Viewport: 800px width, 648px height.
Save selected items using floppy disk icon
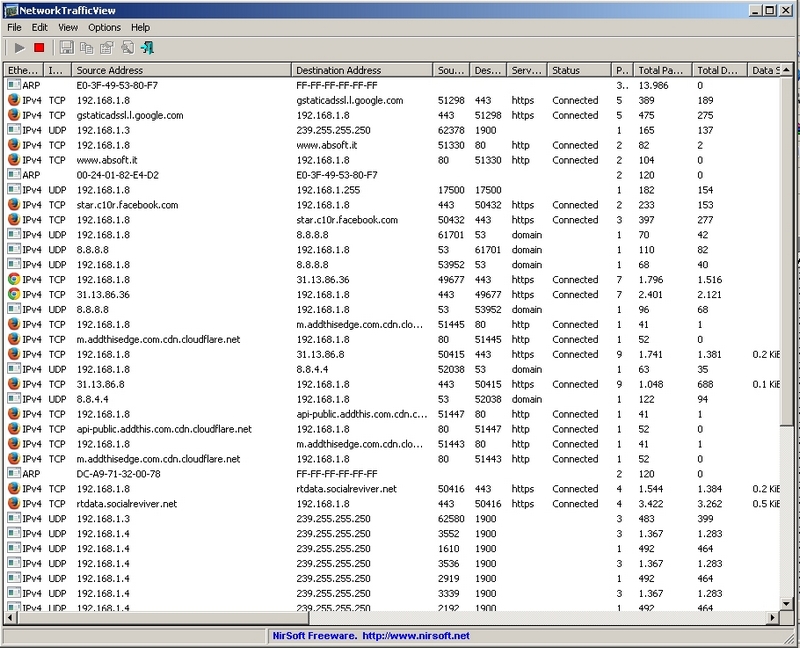pos(67,48)
